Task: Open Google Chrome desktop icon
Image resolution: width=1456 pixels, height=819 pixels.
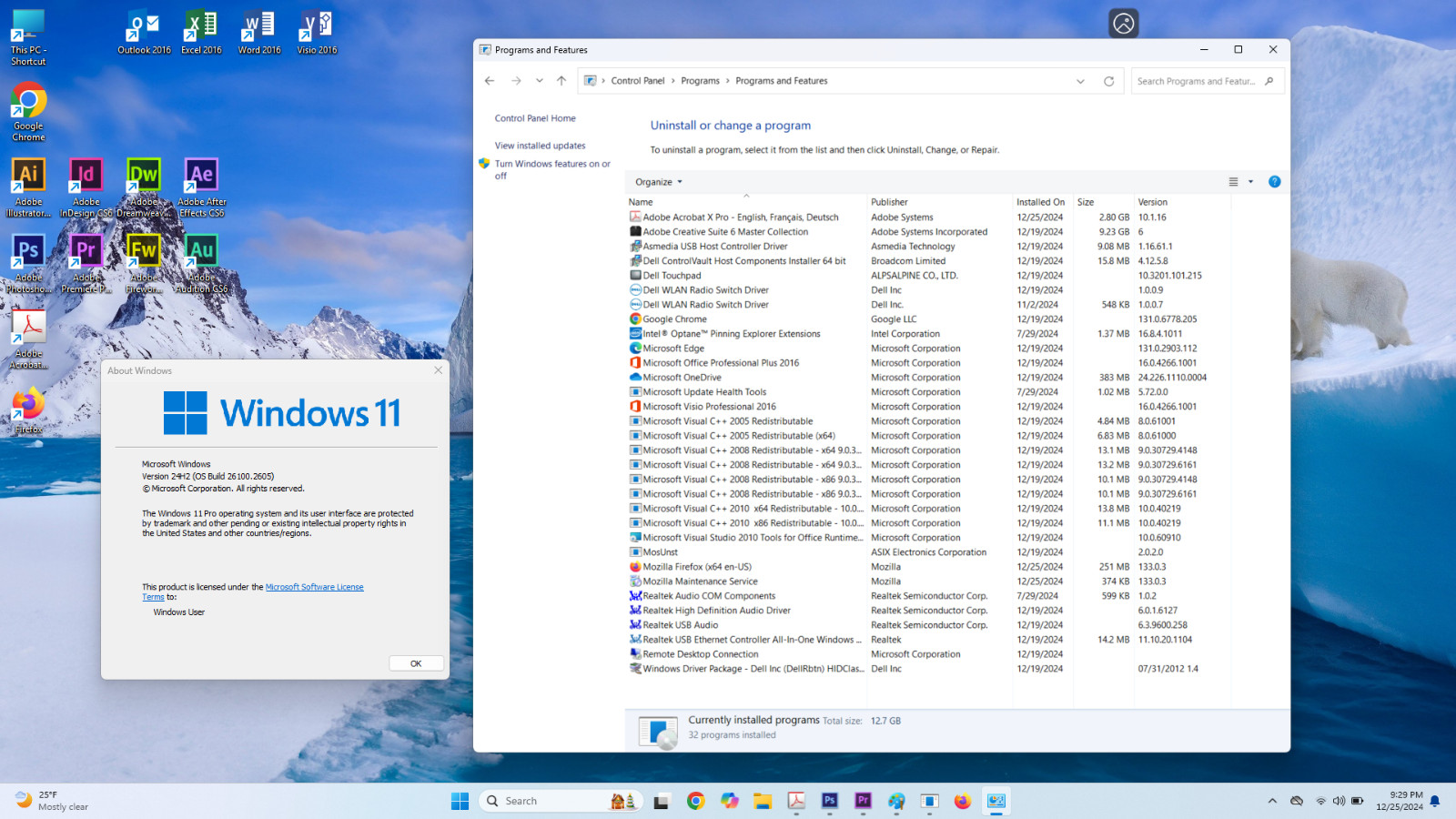Action: pyautogui.click(x=28, y=112)
